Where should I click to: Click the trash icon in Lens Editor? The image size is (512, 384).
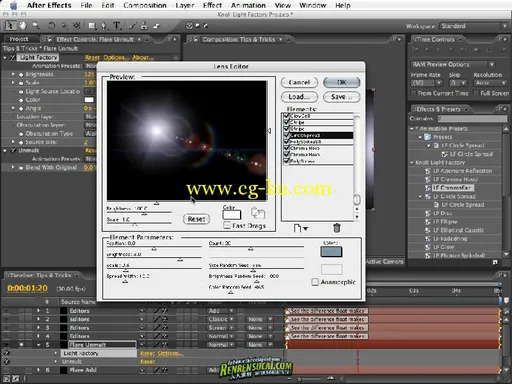tap(337, 228)
